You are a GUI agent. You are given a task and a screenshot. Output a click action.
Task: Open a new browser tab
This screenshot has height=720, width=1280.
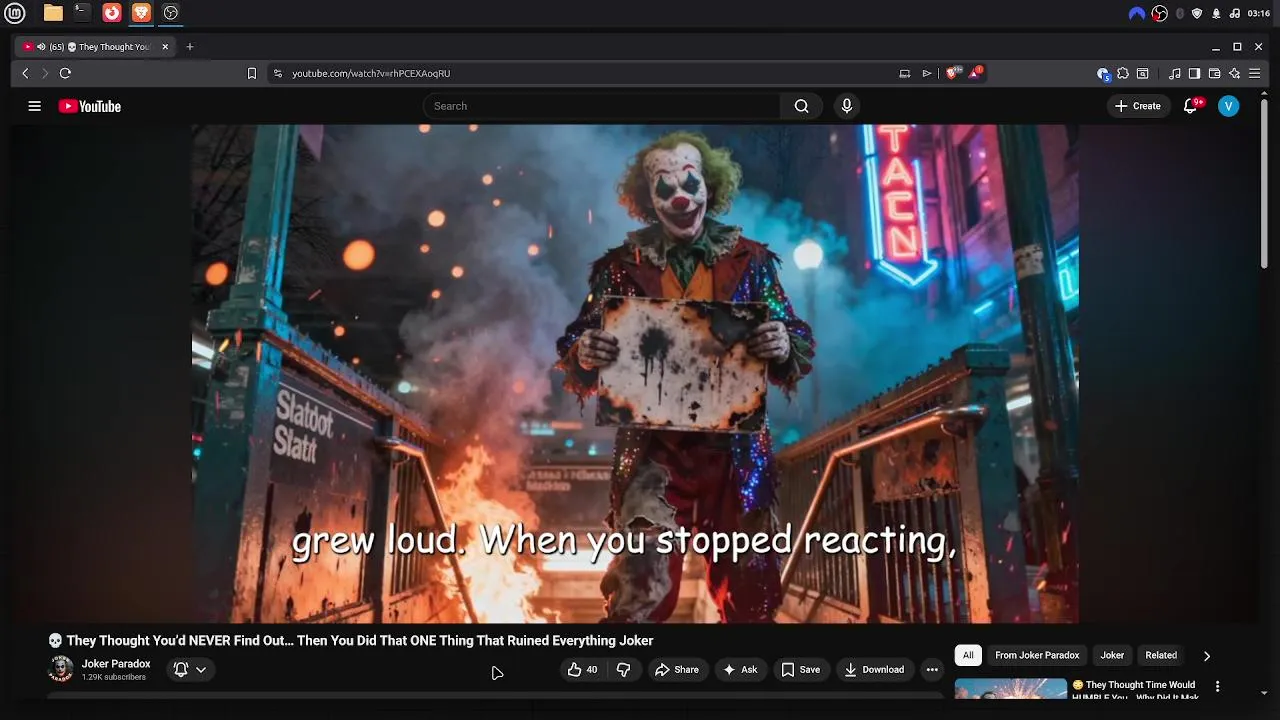(x=190, y=47)
